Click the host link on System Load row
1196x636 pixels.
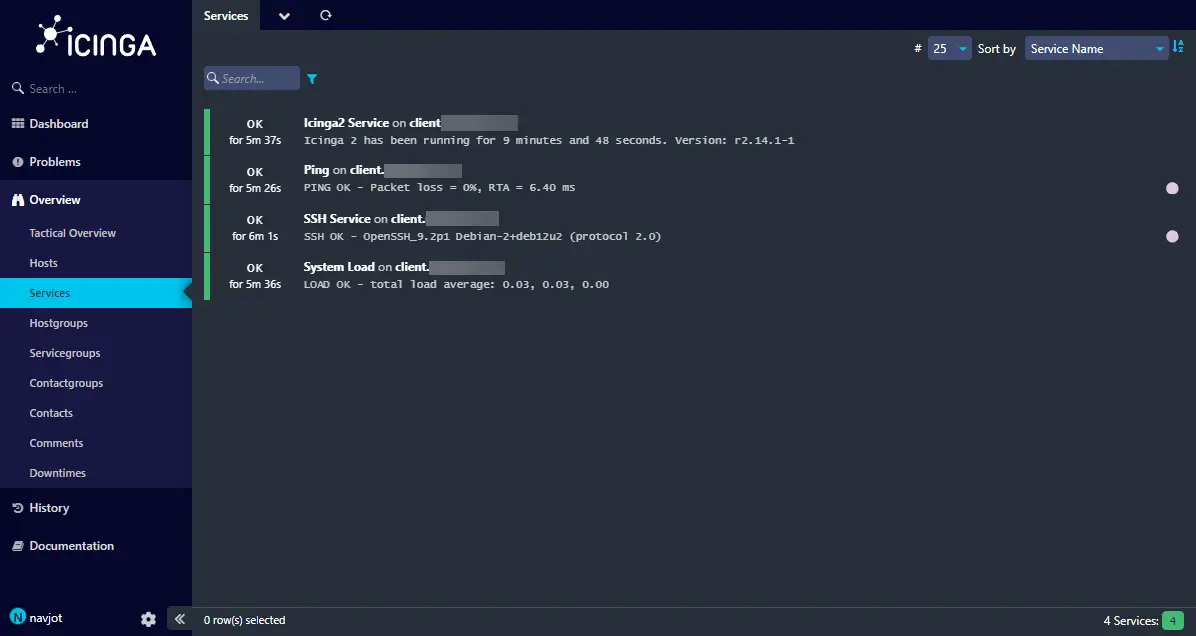point(450,267)
